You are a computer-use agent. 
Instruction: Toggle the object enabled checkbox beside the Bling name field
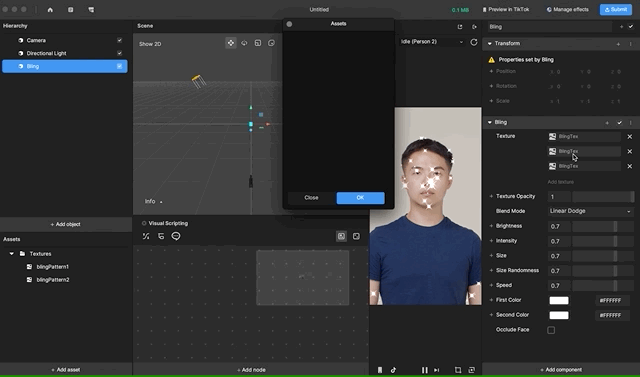click(631, 27)
